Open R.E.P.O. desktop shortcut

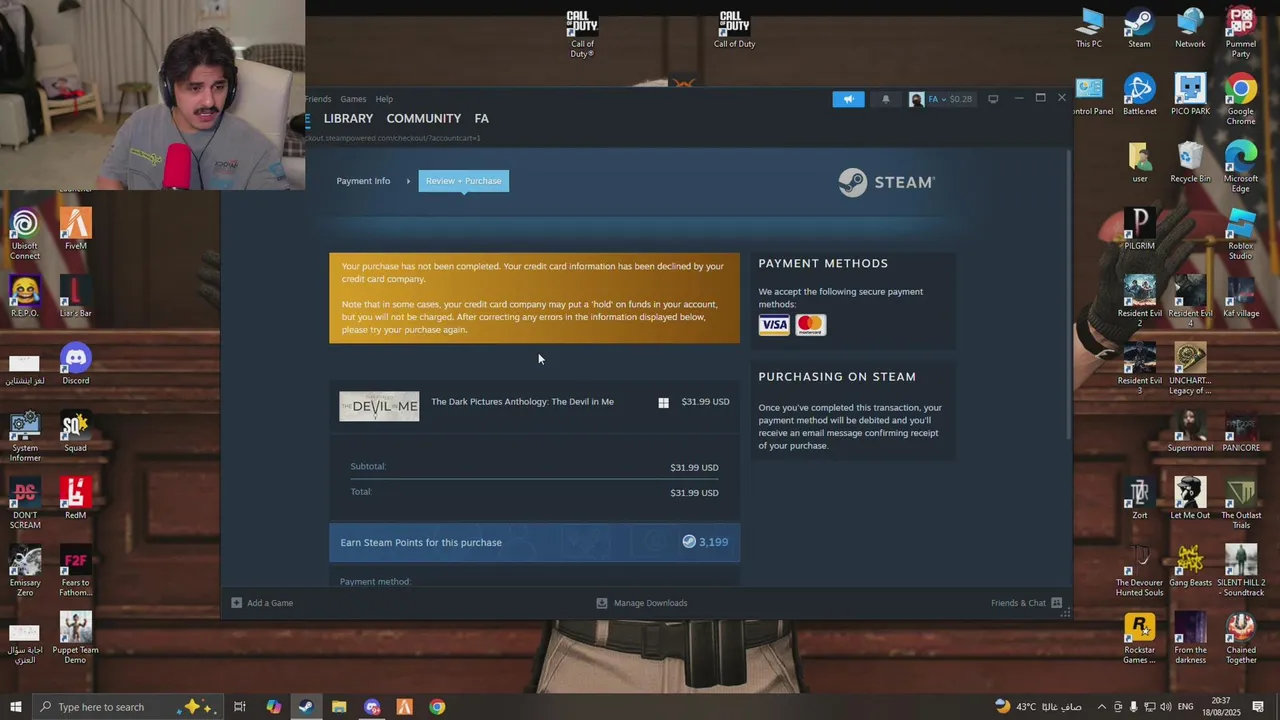point(25,297)
